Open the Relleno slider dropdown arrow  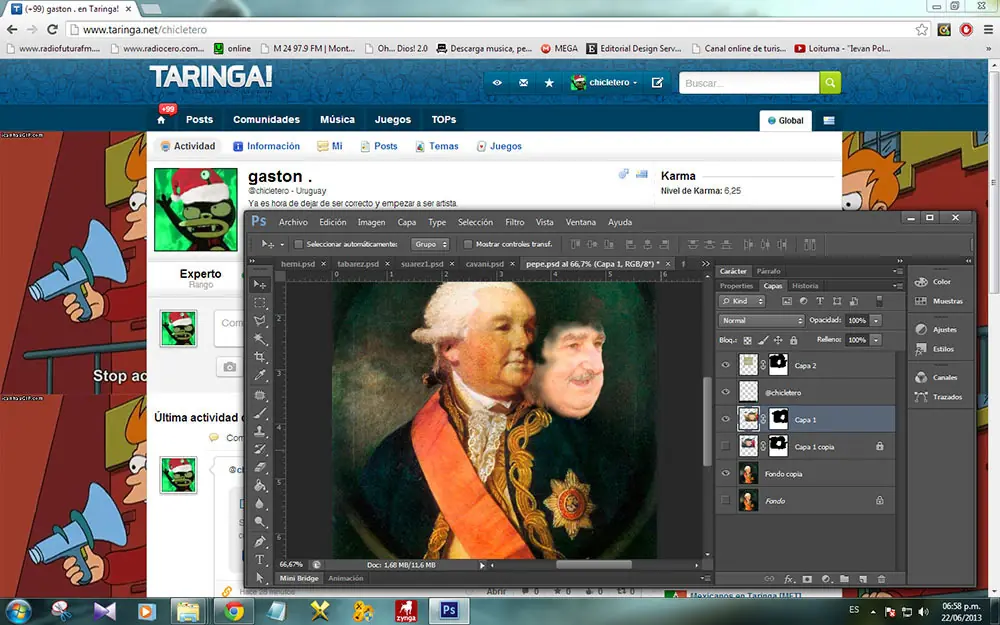876,340
